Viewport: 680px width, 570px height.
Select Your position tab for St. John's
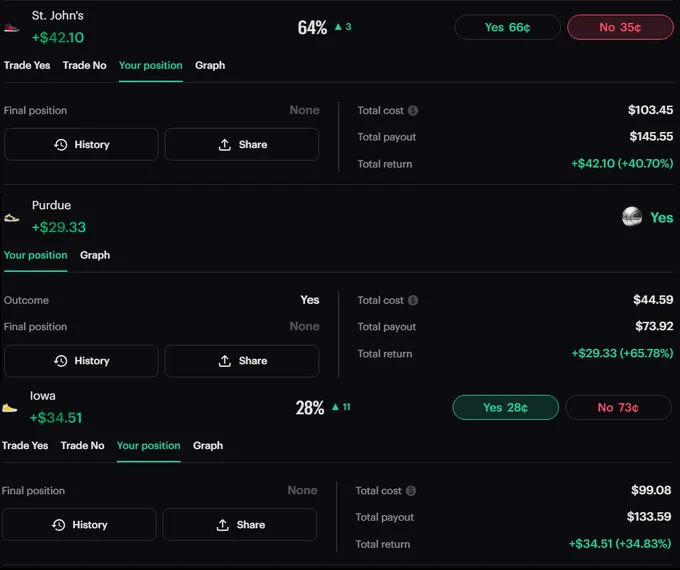point(150,66)
